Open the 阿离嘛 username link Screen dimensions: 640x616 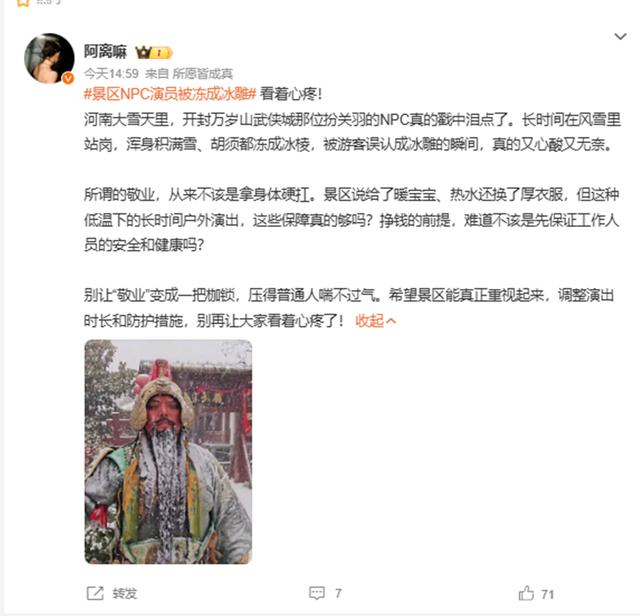105,52
